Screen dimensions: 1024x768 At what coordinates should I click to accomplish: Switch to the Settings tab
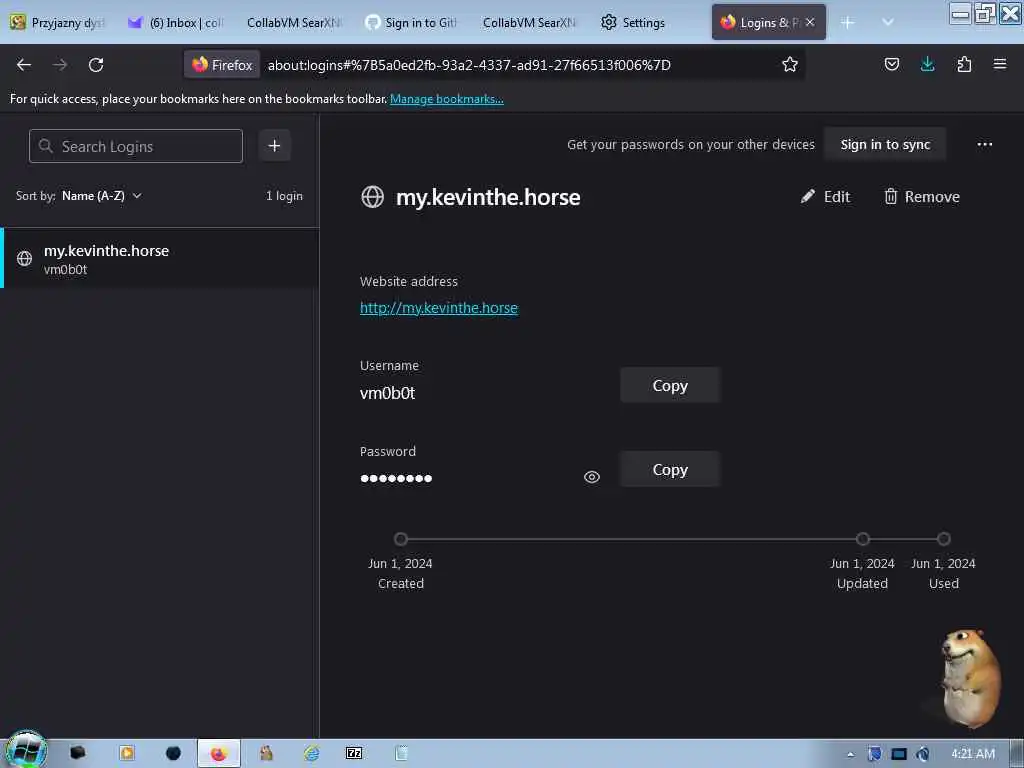(x=633, y=23)
